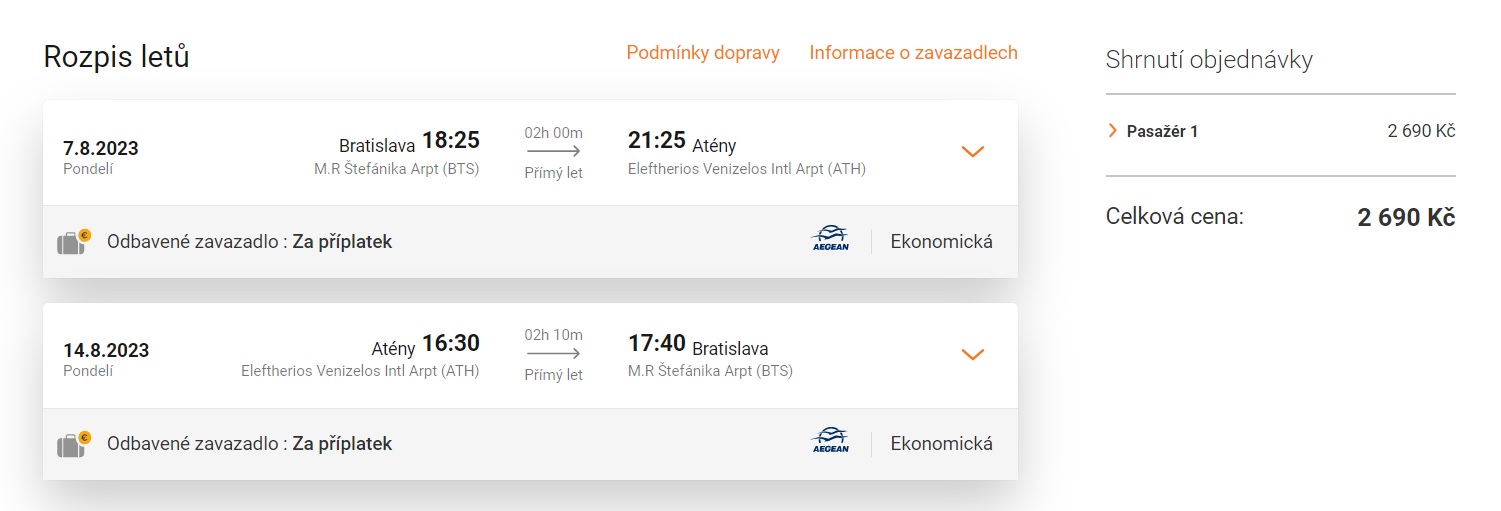Viewport: 1501px width, 511px height.
Task: Click the 17:40 Bratislava arrival time
Action: click(x=657, y=344)
